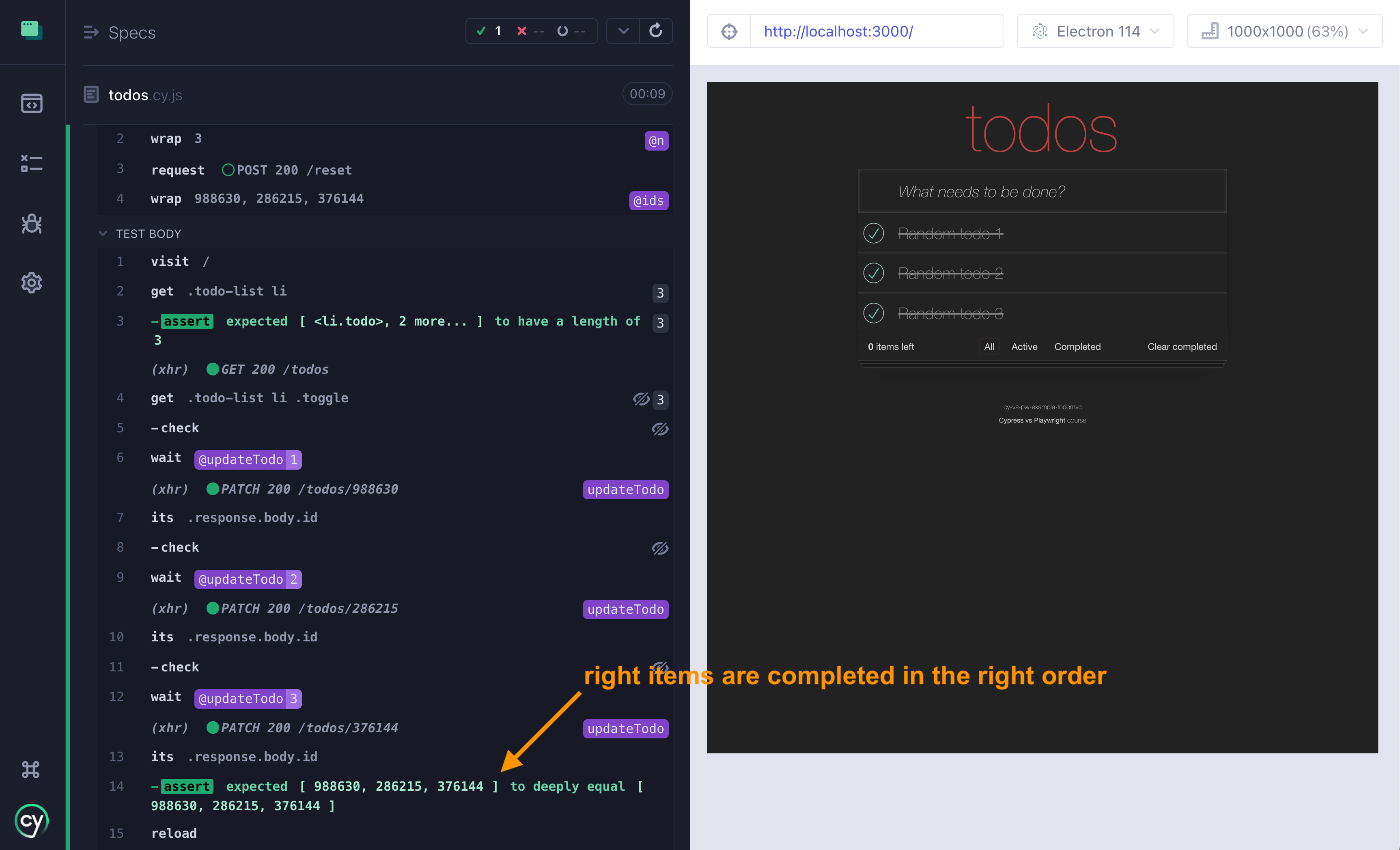Viewport: 1400px width, 850px height.
Task: Rerun the spec with the refresh icon
Action: [x=656, y=31]
